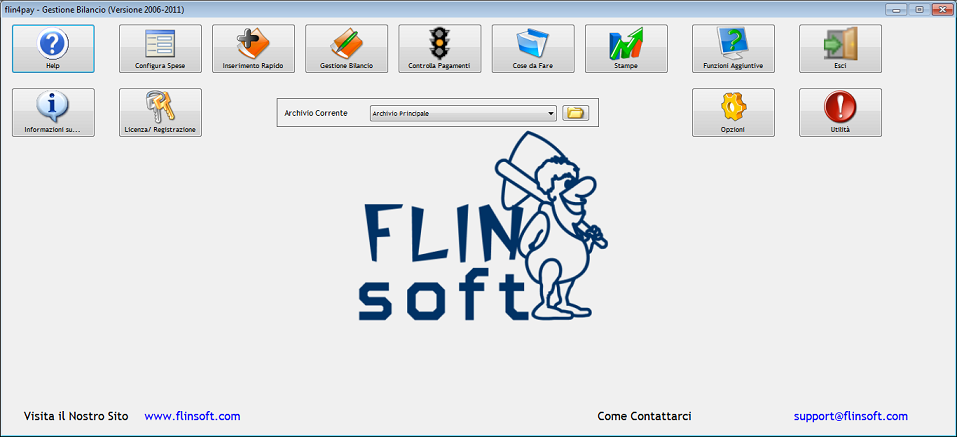The image size is (957, 437).
Task: Open the Stampe reports button
Action: click(x=627, y=49)
